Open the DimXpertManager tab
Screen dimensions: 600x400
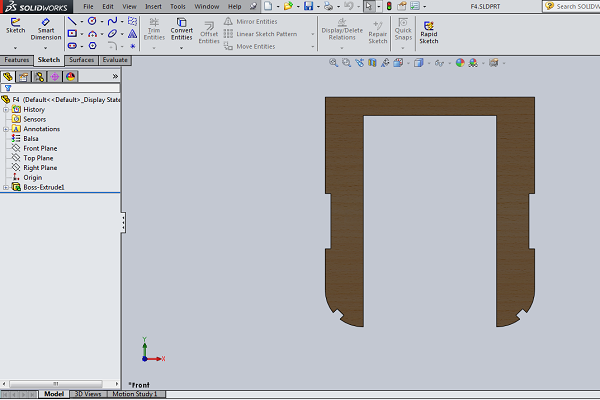coord(55,77)
